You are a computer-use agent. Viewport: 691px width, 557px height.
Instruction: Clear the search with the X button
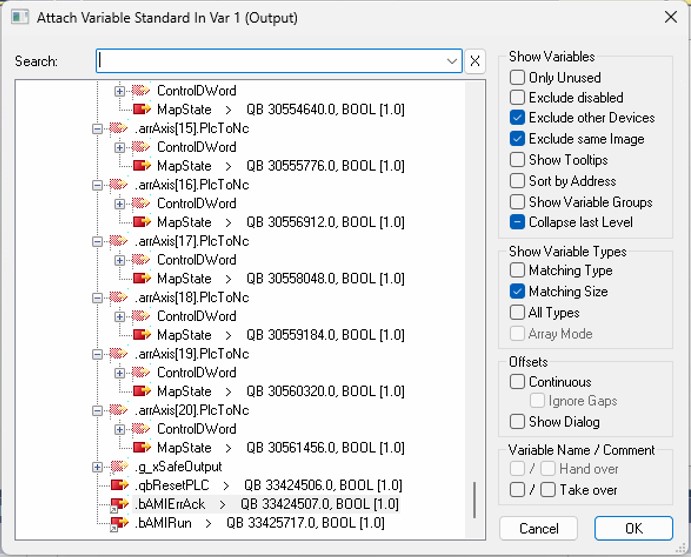pyautogui.click(x=475, y=61)
